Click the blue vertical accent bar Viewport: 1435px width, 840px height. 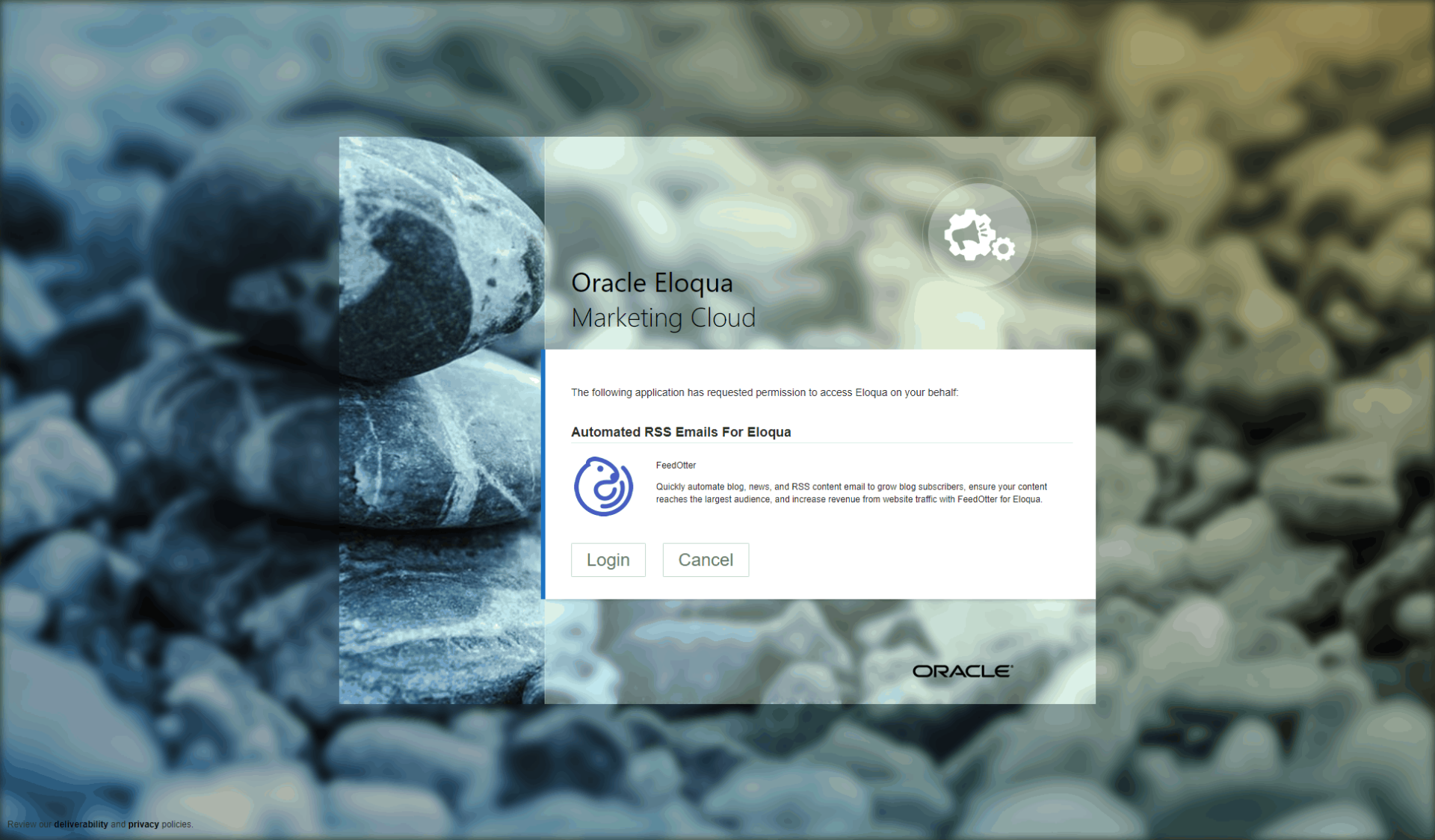click(x=543, y=475)
